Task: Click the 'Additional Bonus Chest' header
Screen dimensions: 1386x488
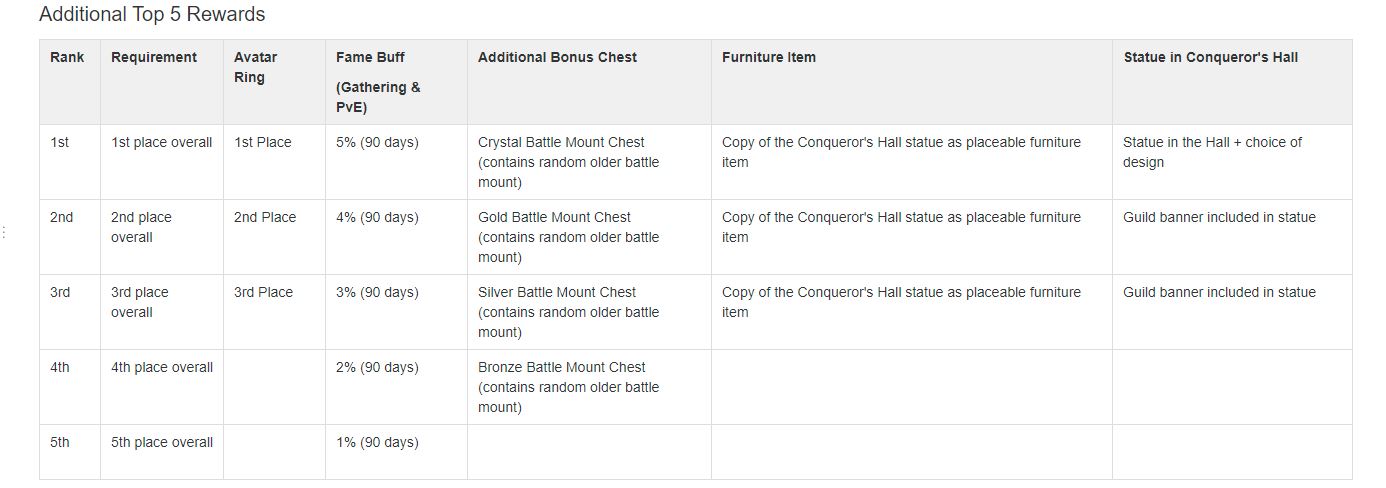Action: click(557, 57)
